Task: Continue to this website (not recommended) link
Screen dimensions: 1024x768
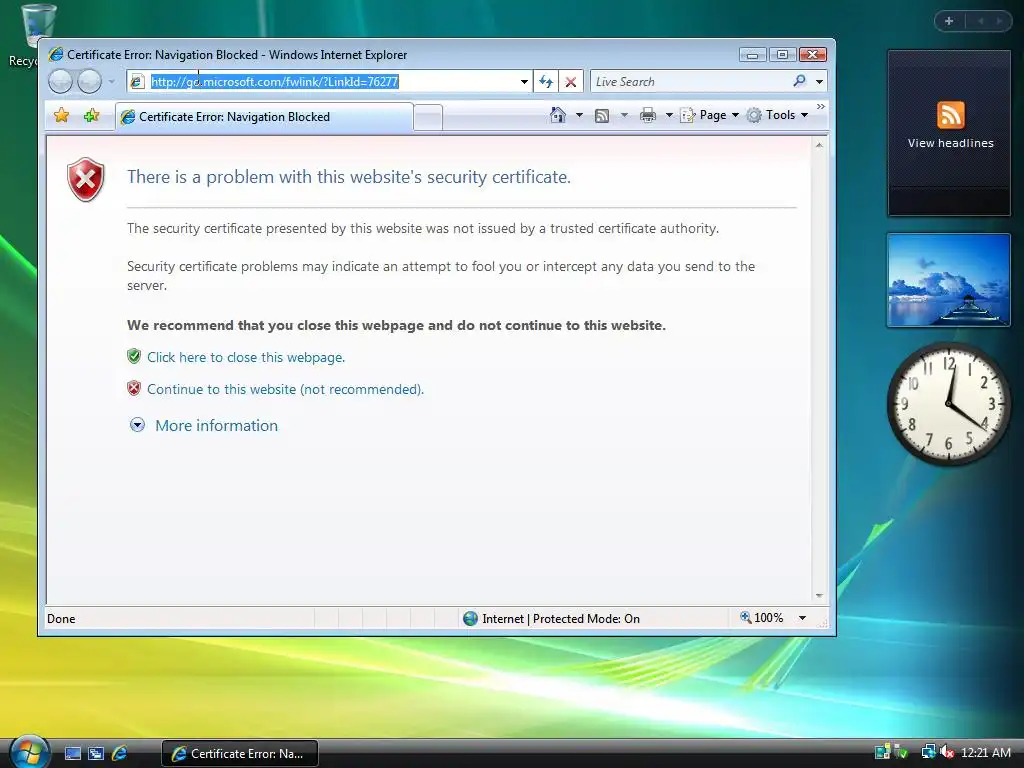Action: [285, 389]
